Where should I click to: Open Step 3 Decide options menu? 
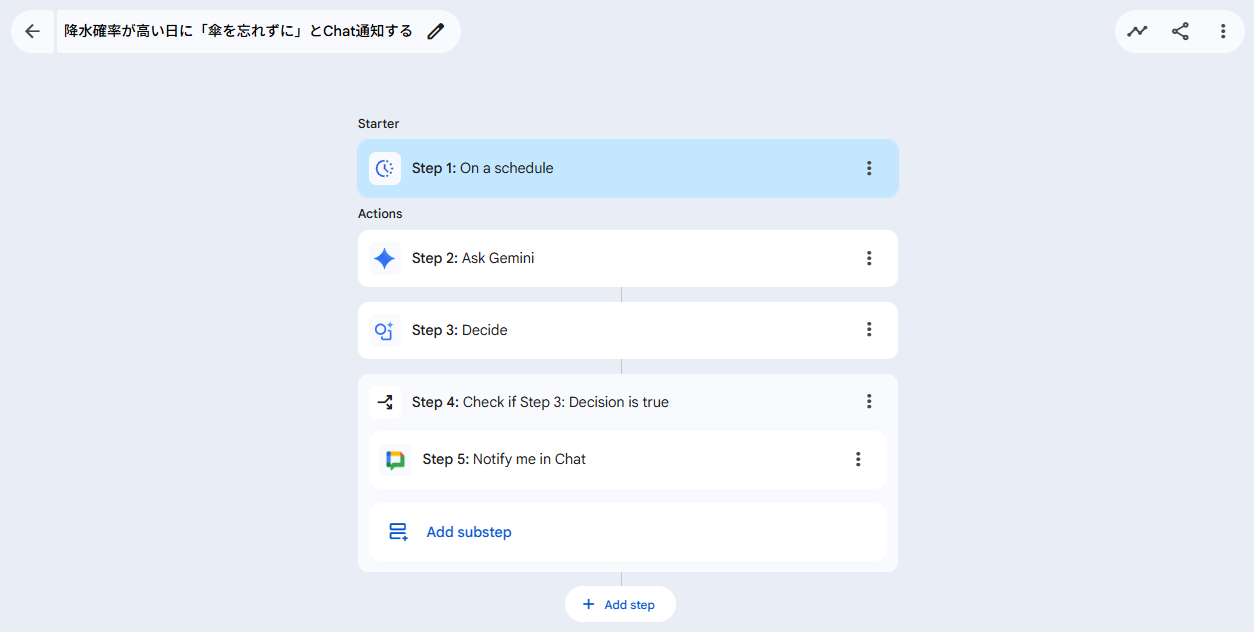coord(869,330)
